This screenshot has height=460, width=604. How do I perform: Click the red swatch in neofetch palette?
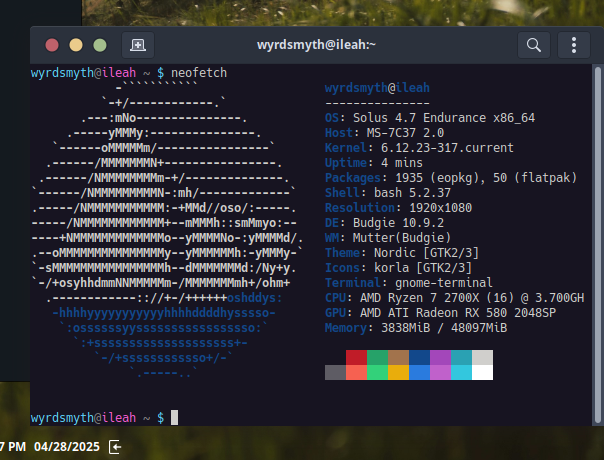click(x=356, y=357)
